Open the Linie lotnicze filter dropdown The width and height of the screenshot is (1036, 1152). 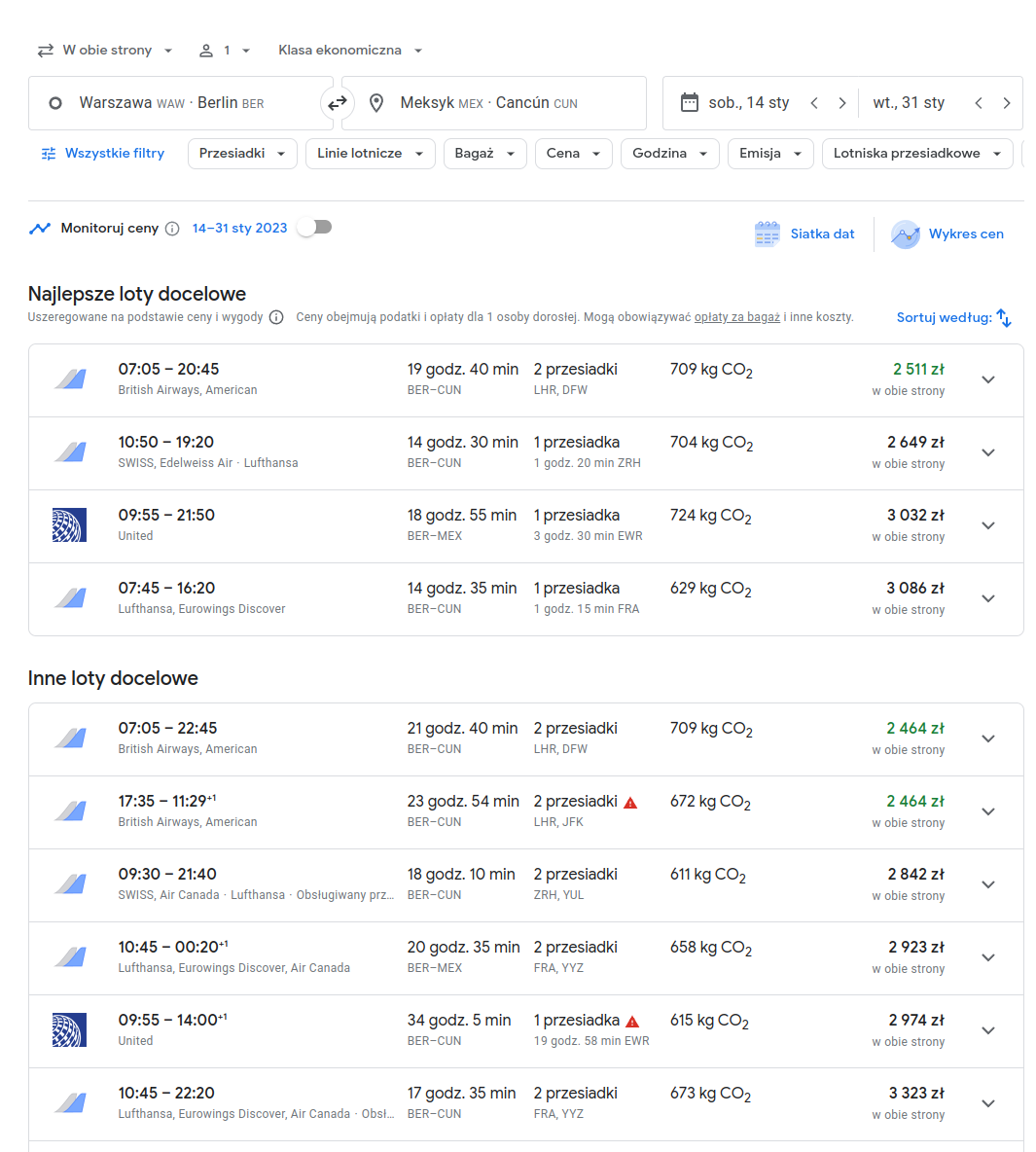coord(371,154)
